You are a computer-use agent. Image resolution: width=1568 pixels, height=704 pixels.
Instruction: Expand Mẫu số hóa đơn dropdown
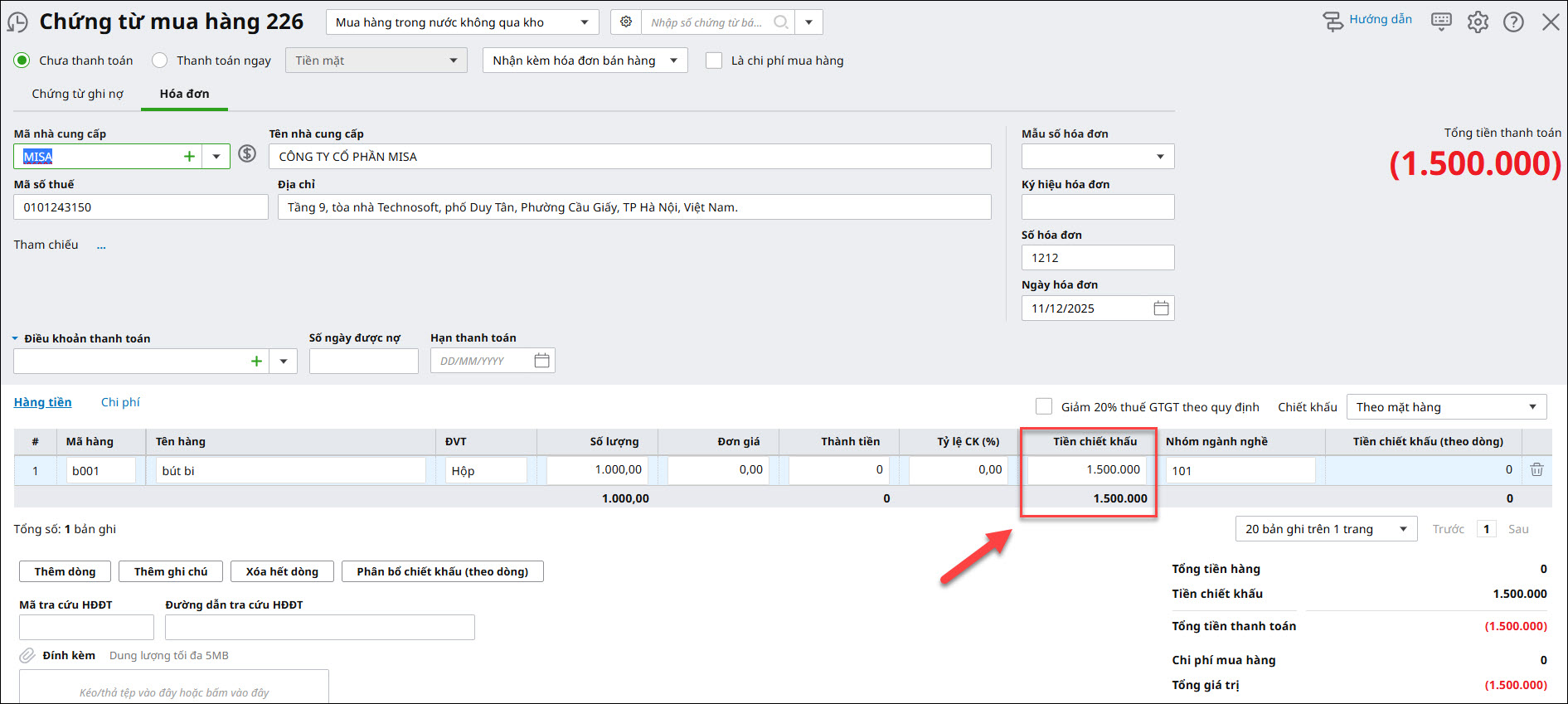[1159, 157]
